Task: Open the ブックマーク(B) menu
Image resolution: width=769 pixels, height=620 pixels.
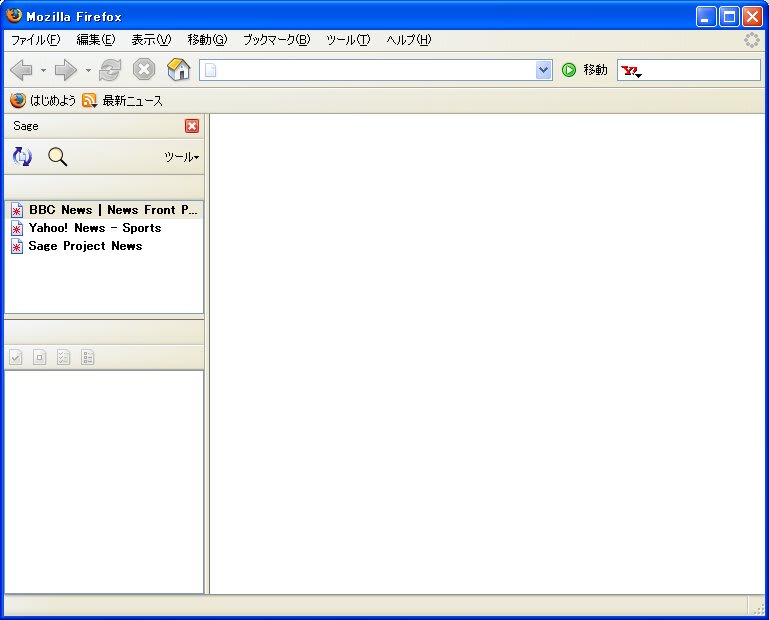Action: tap(277, 40)
